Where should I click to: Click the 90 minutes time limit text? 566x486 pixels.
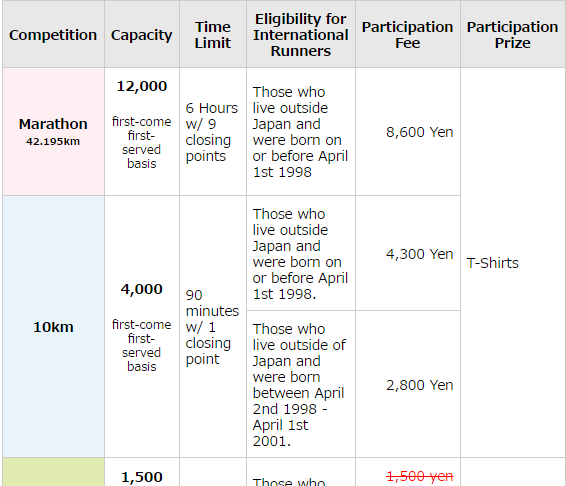212,327
